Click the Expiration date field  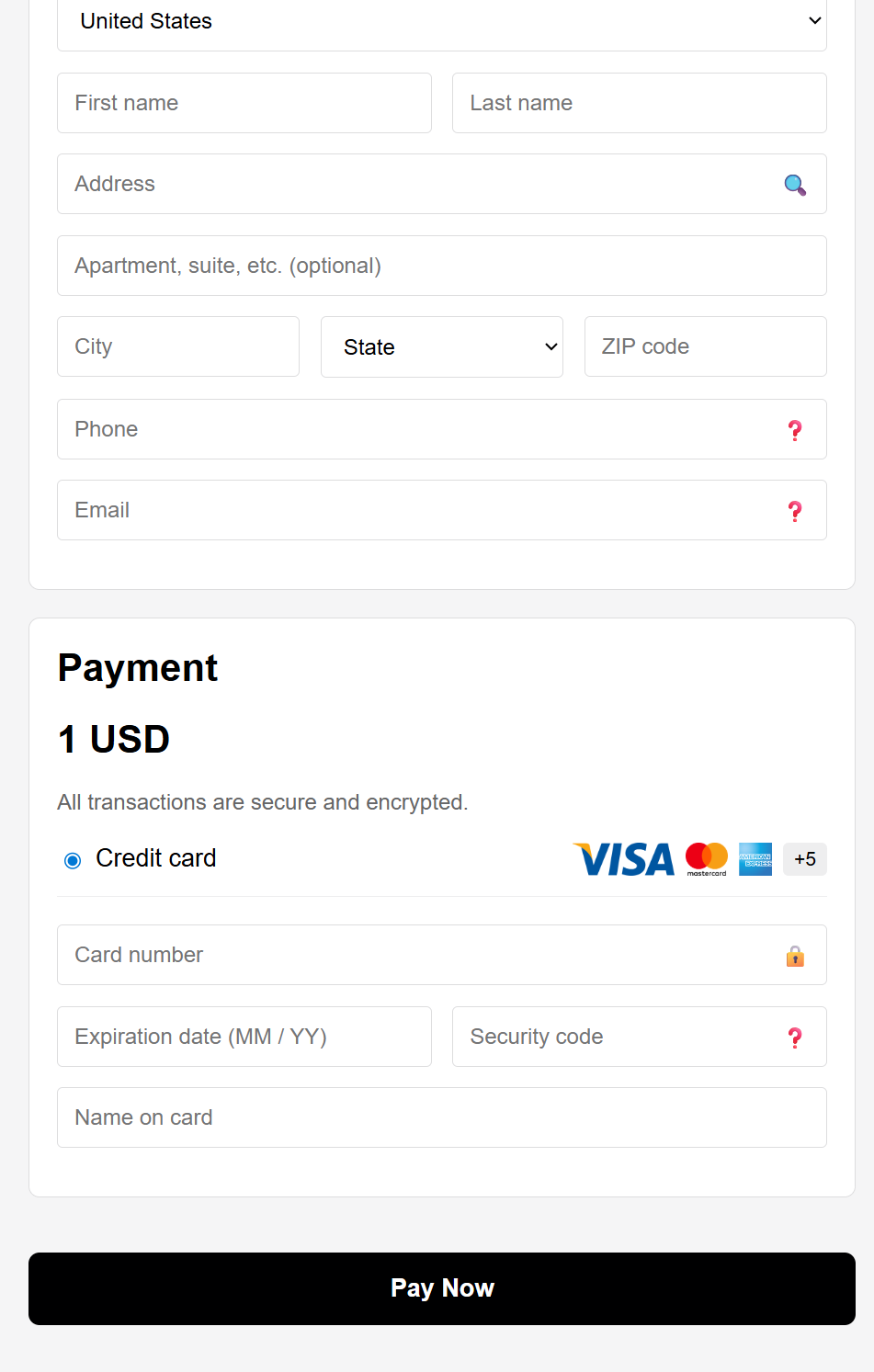click(244, 1037)
